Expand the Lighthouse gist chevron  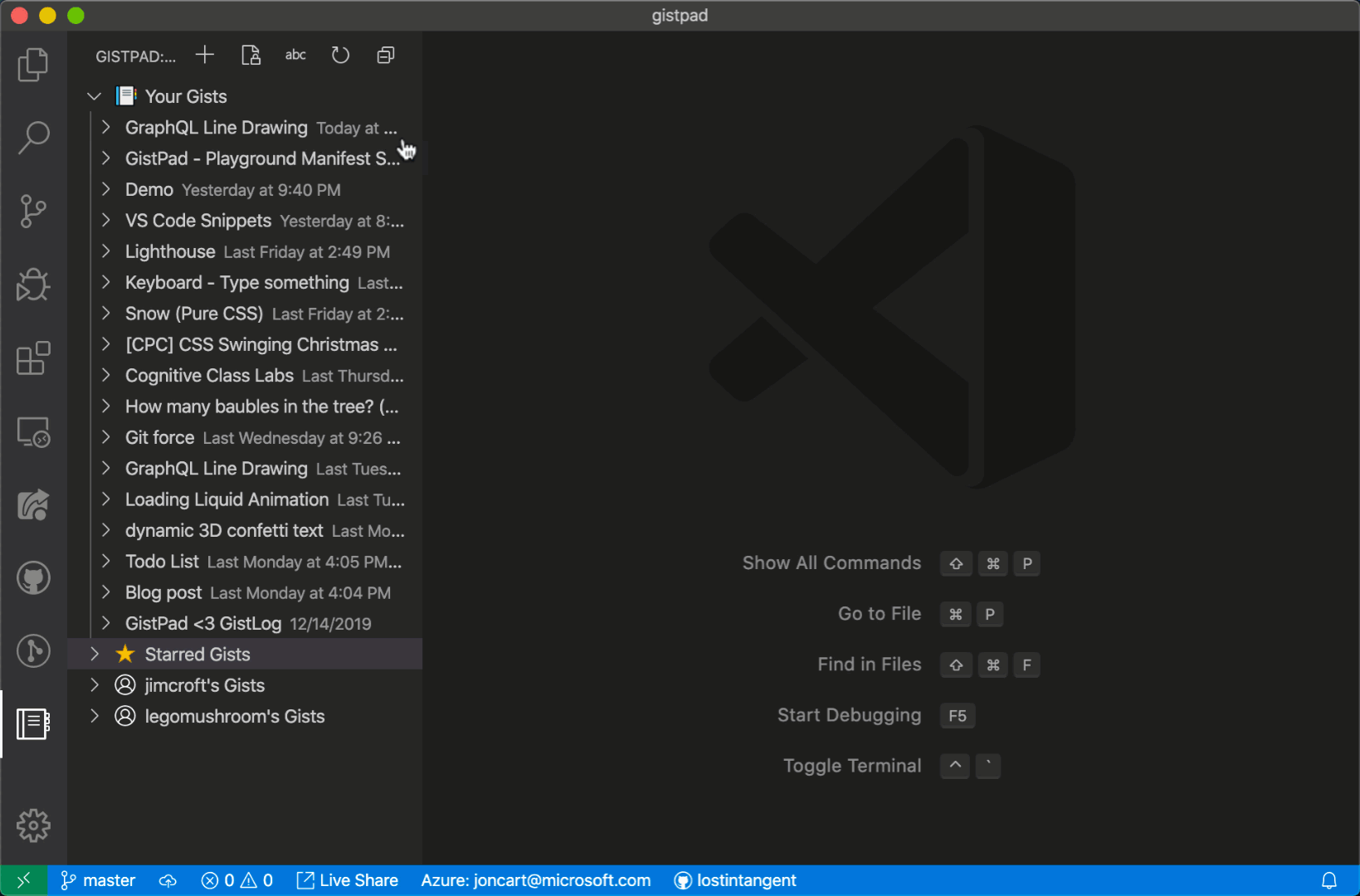click(106, 251)
